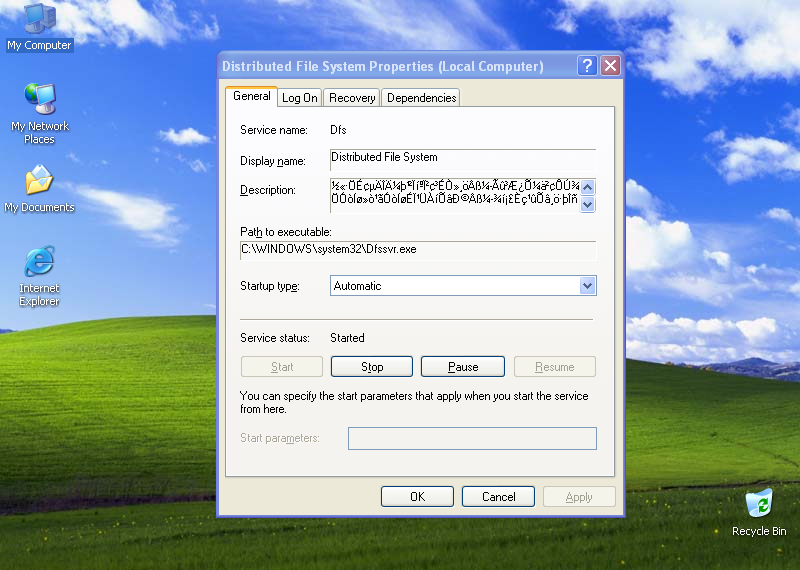The image size is (800, 570).
Task: Open the My Computer desktop icon
Action: point(40,27)
